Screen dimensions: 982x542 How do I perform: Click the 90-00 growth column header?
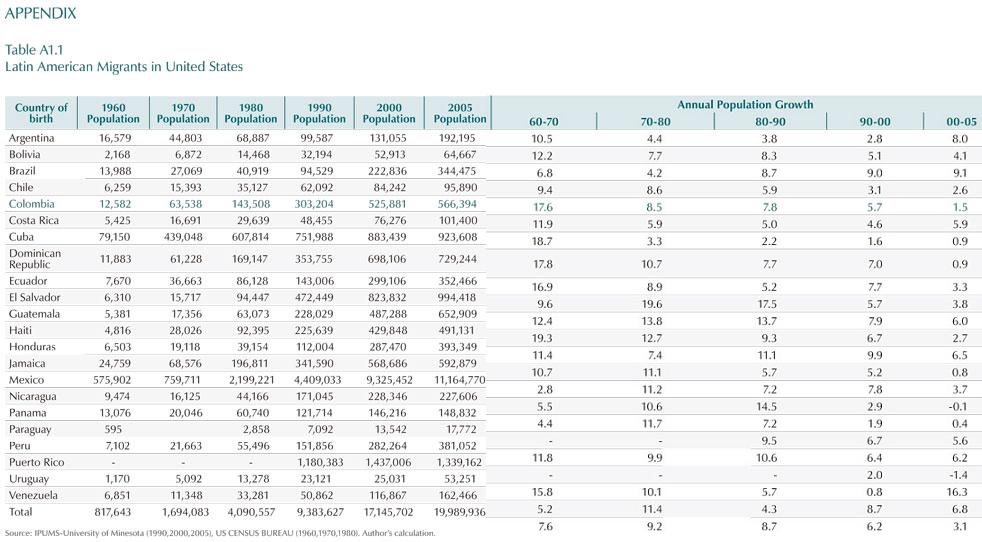(875, 122)
